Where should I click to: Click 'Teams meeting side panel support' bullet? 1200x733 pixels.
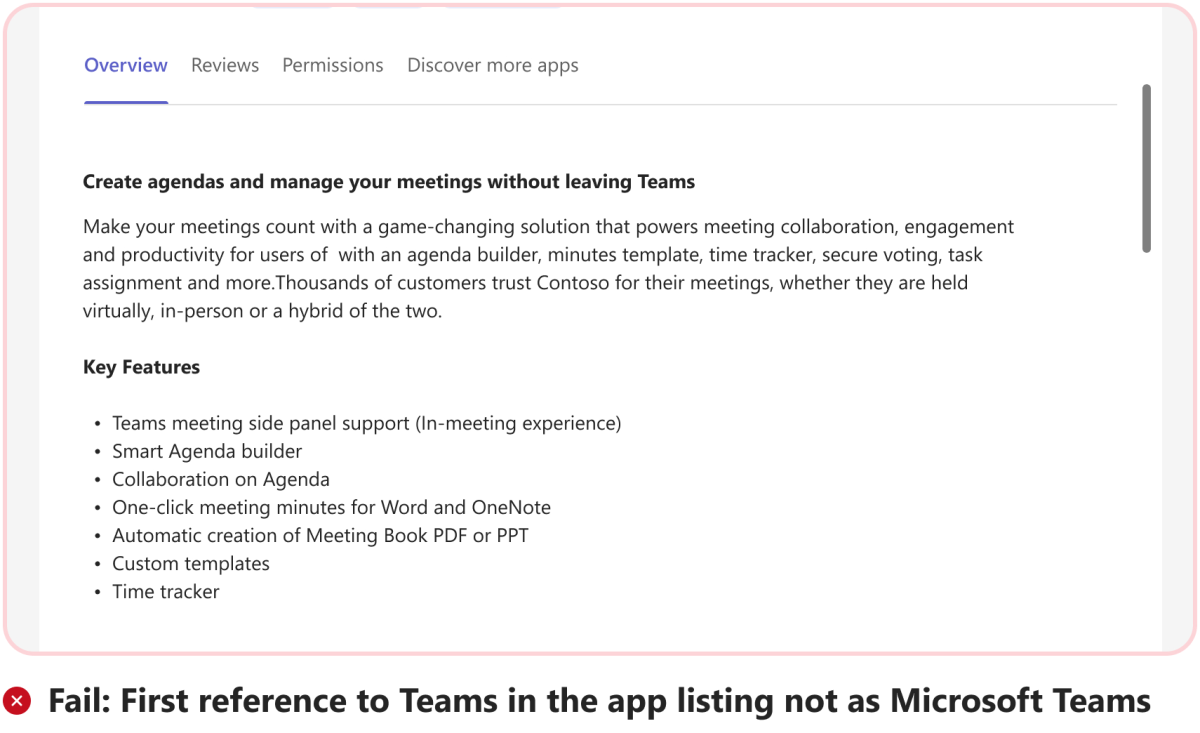coord(366,423)
